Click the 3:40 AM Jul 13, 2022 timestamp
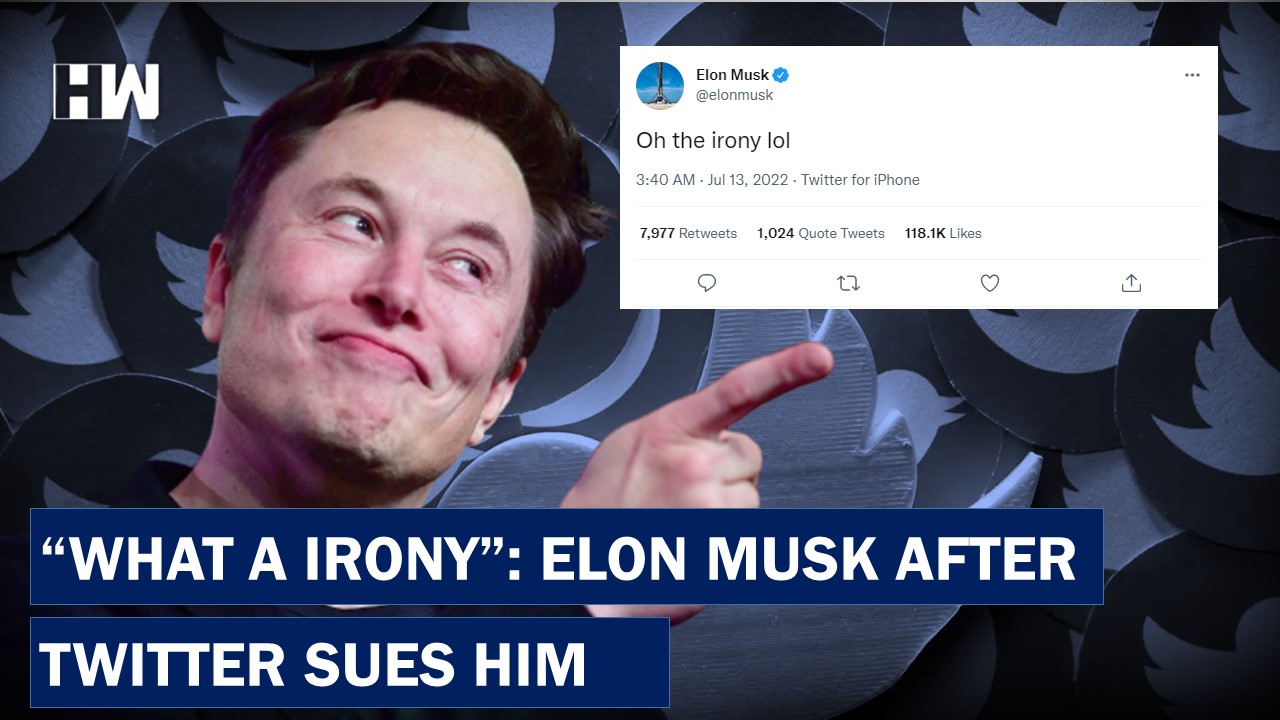The height and width of the screenshot is (720, 1280). click(x=713, y=180)
